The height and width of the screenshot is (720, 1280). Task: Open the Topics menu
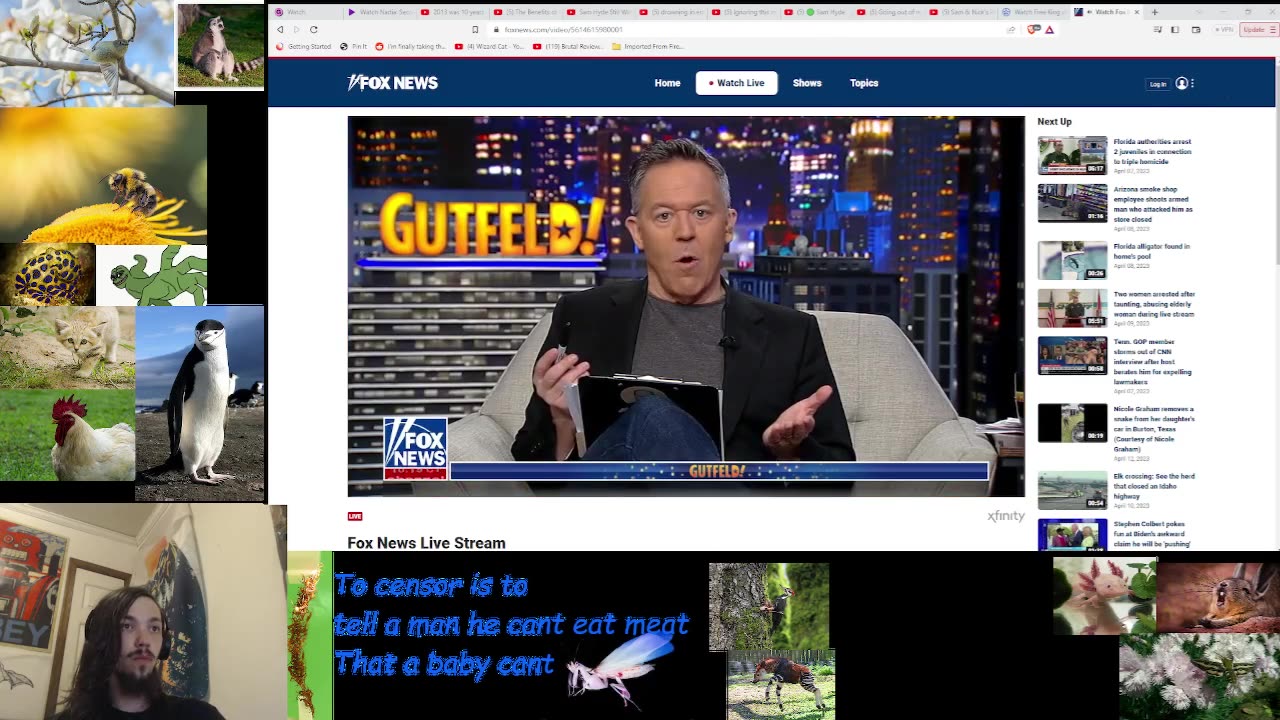(x=864, y=83)
